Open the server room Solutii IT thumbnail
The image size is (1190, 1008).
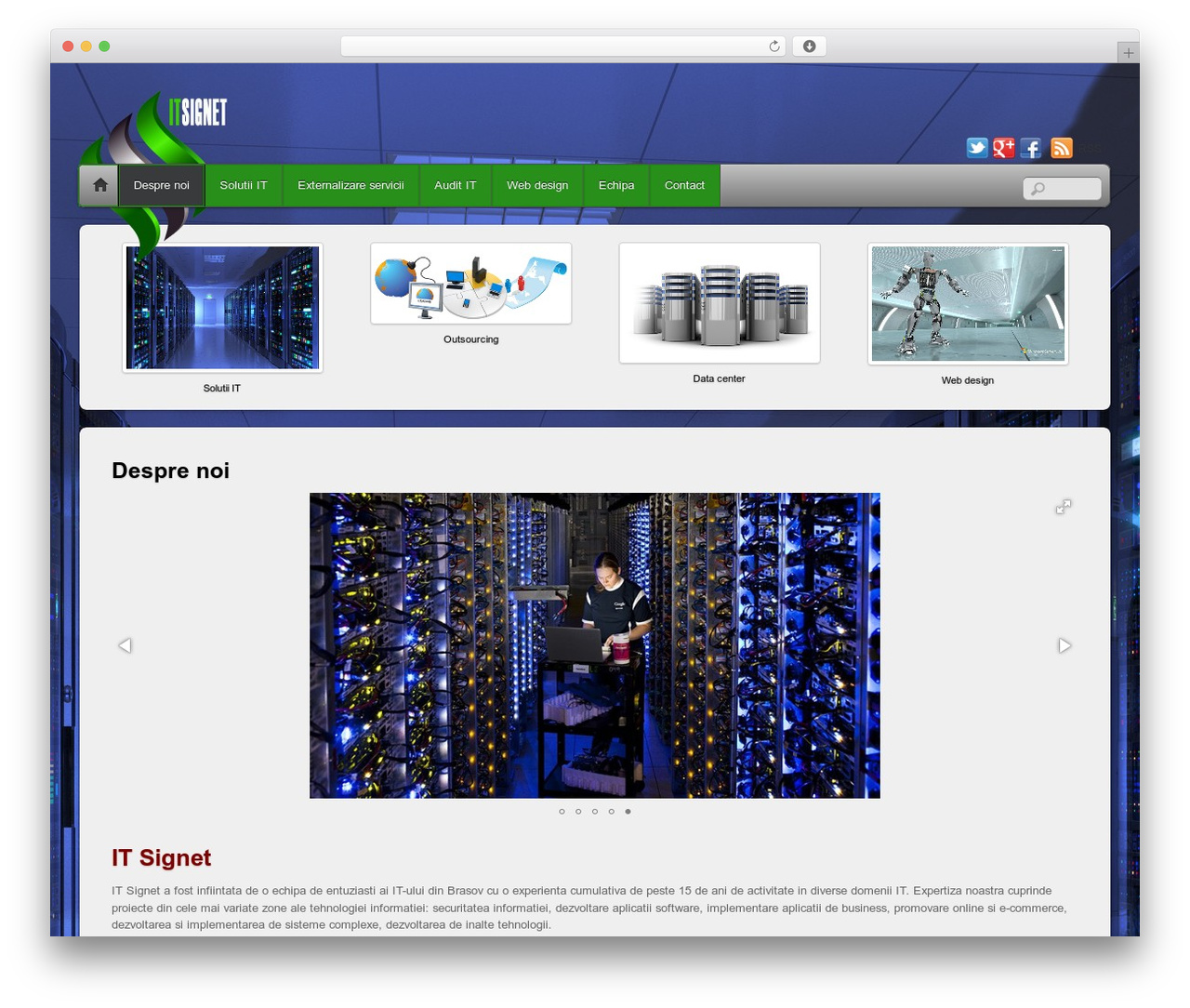[222, 308]
